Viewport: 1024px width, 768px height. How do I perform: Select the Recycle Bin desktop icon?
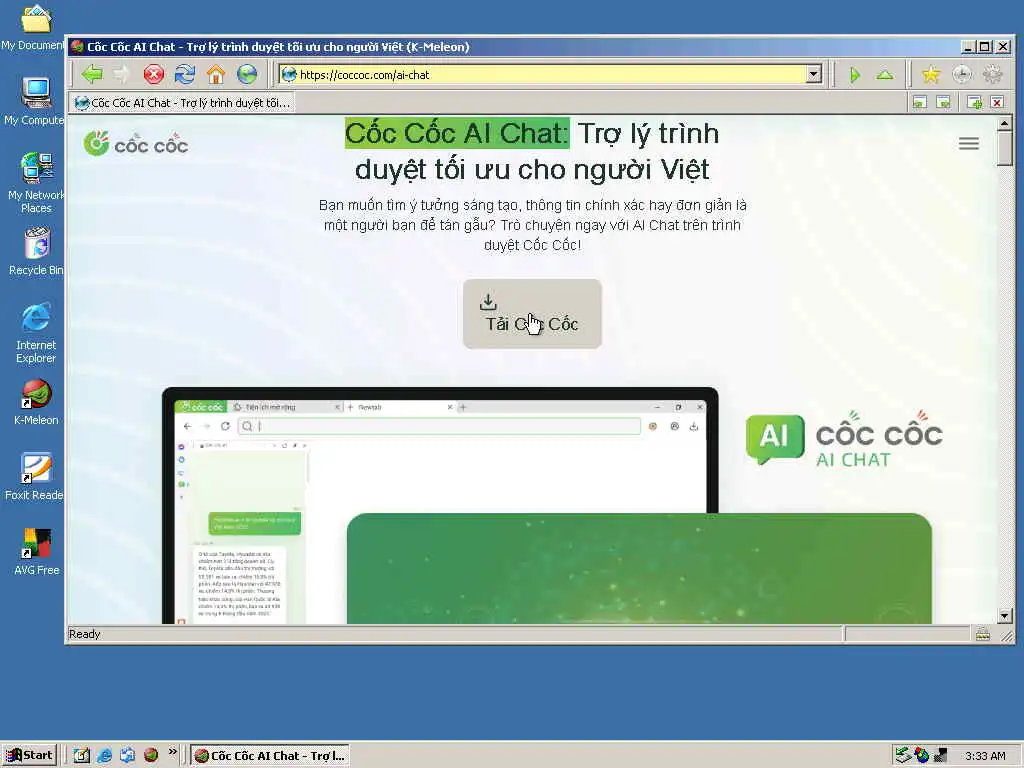[x=37, y=251]
